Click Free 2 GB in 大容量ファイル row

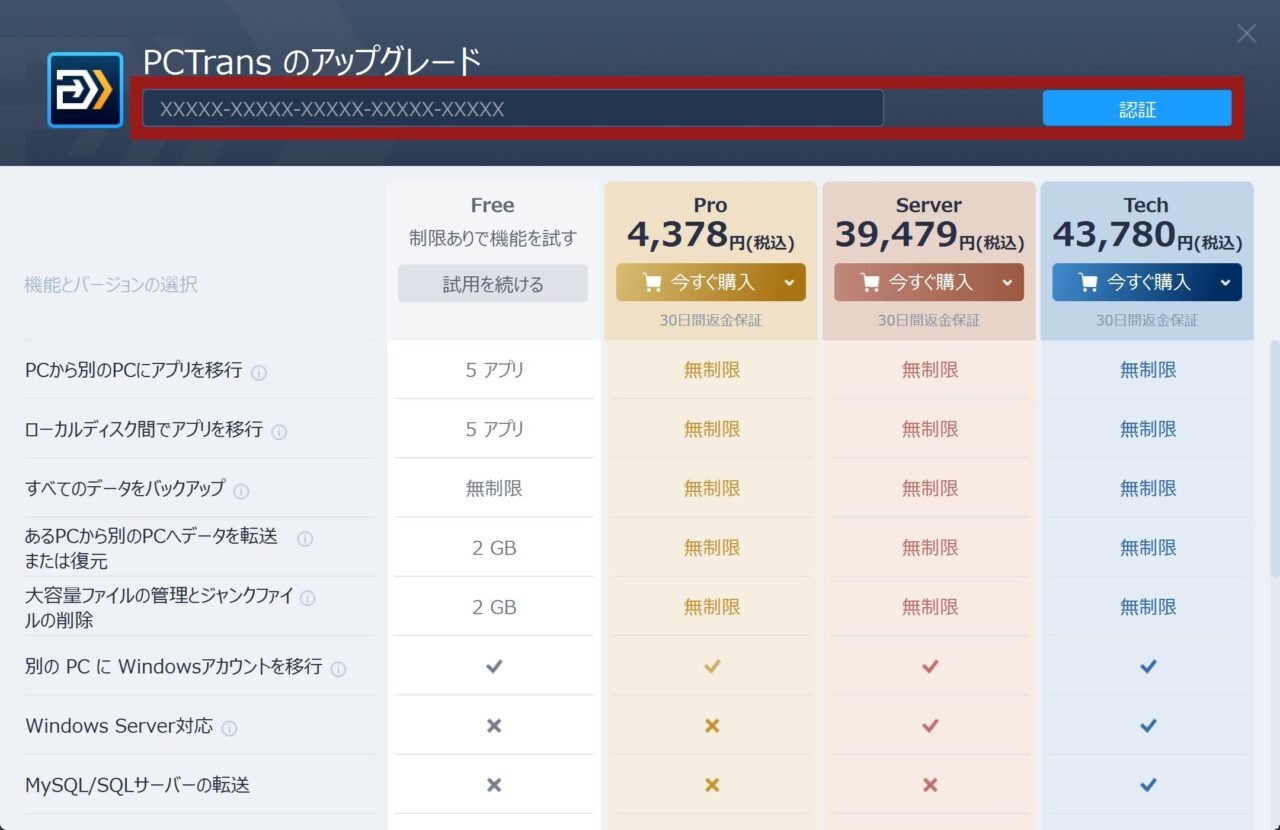tap(494, 607)
